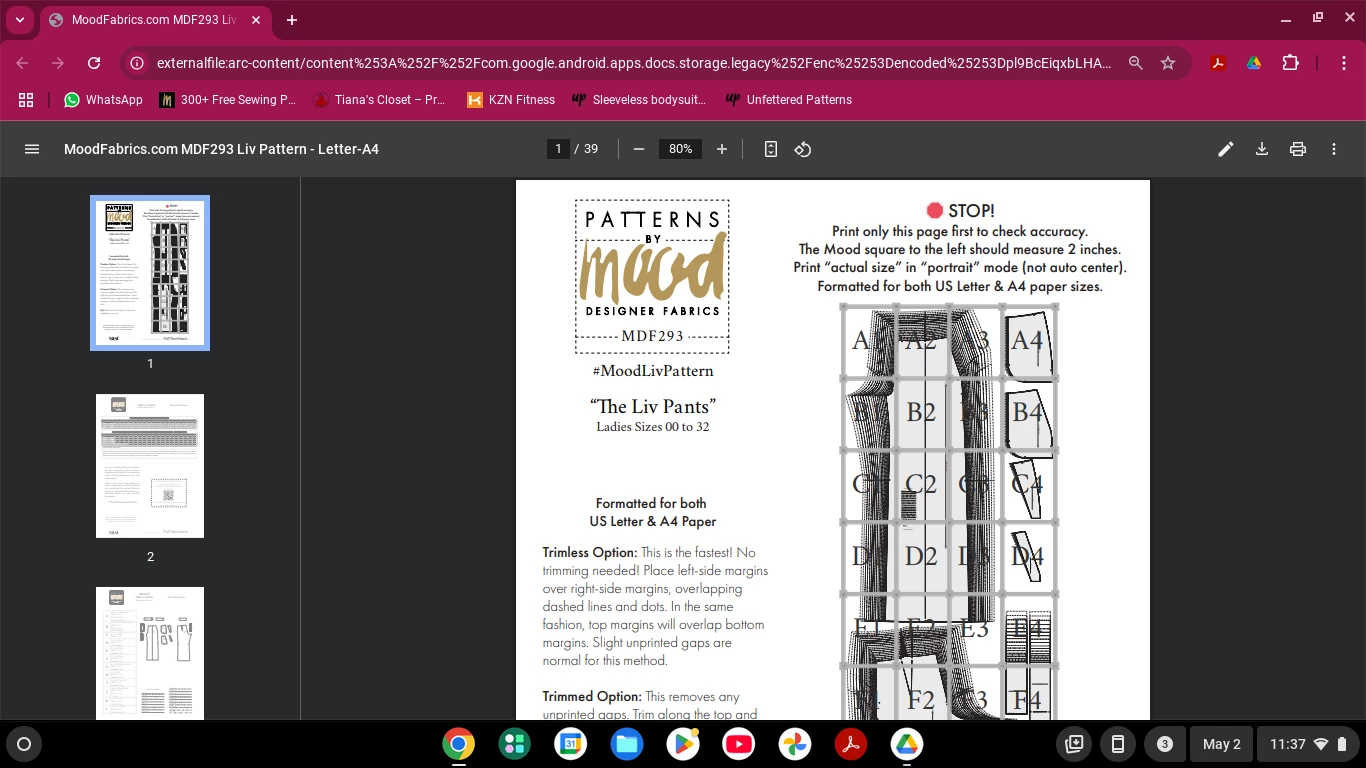The width and height of the screenshot is (1366, 768).
Task: Open Adobe Acrobat from the shelf
Action: (x=851, y=744)
